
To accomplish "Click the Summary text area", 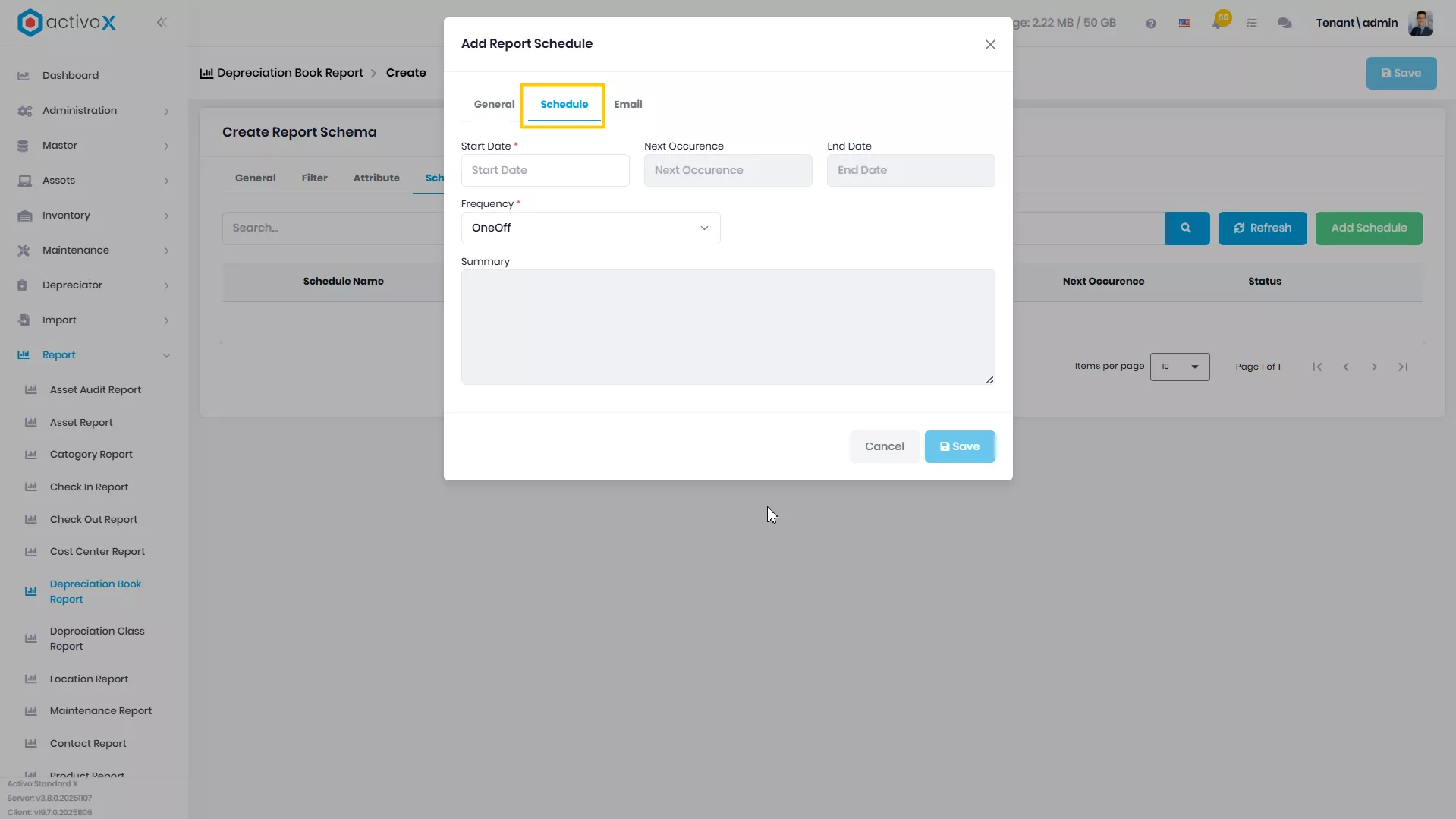I will pyautogui.click(x=728, y=327).
